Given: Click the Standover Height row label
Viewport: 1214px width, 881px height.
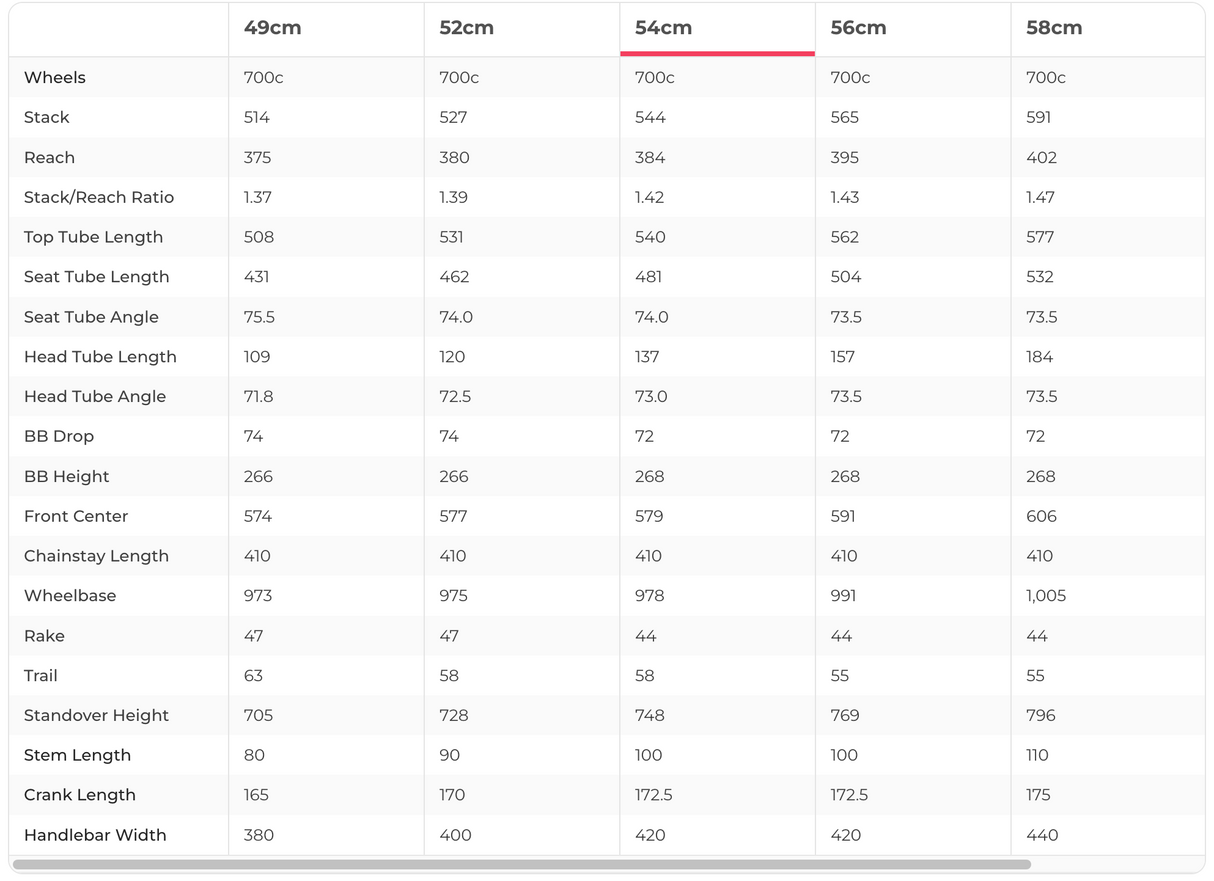Looking at the screenshot, I should click(96, 715).
